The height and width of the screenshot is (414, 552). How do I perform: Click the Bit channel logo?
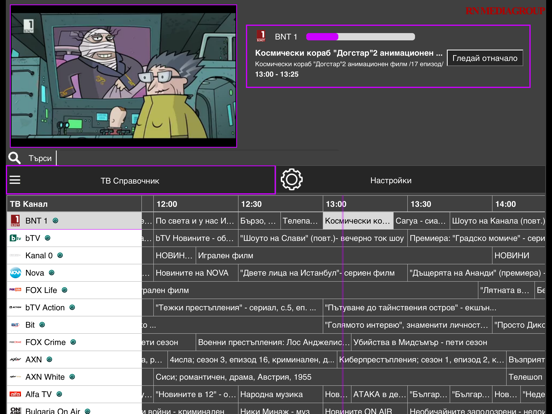coord(15,325)
